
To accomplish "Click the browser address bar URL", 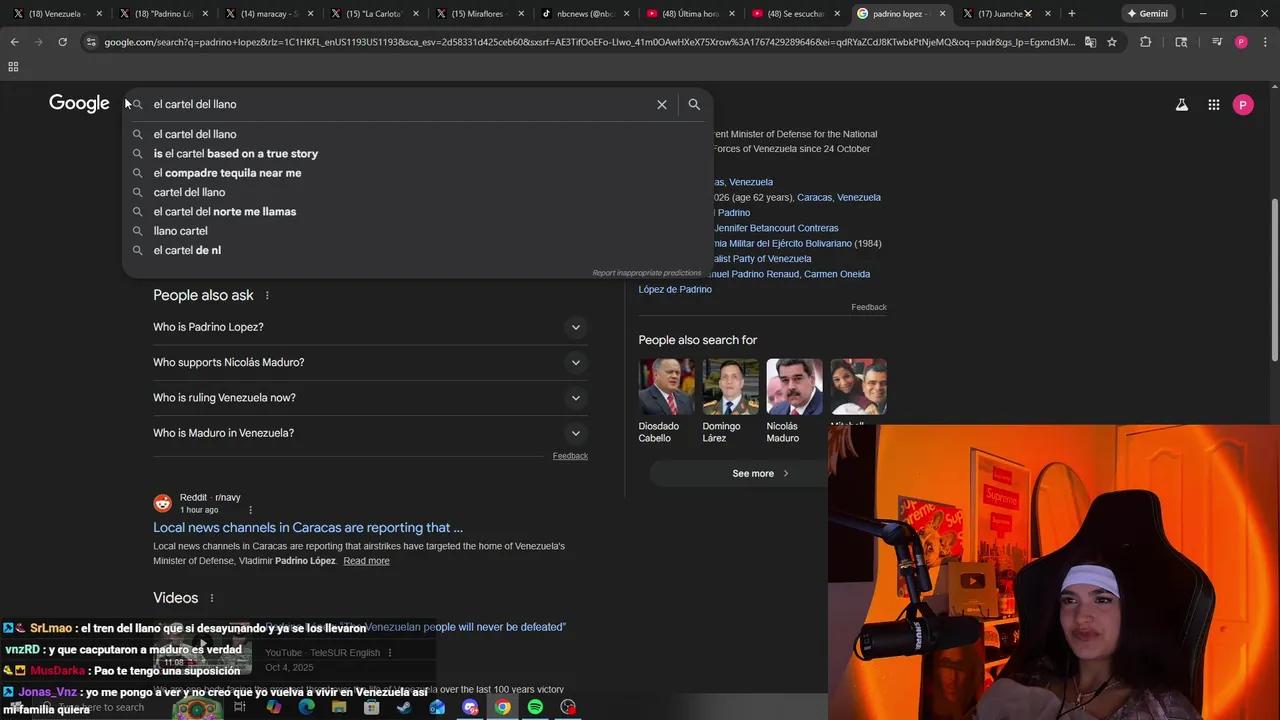I will tap(590, 42).
